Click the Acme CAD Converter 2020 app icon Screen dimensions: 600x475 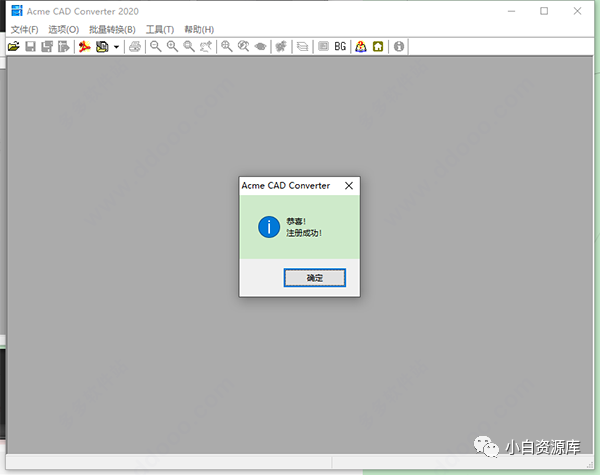click(16, 11)
